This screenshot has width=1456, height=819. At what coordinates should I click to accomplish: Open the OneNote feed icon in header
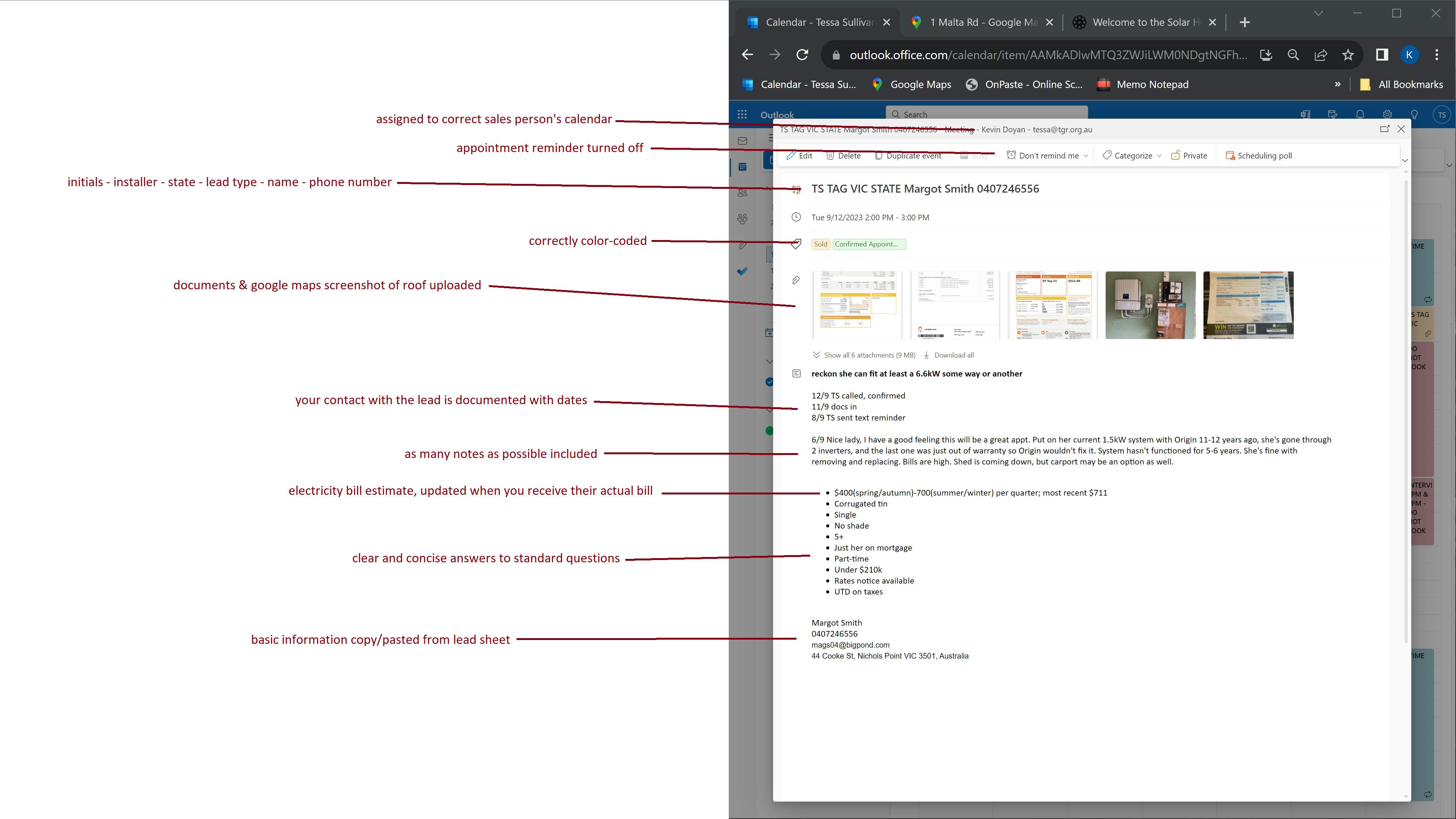1305,114
